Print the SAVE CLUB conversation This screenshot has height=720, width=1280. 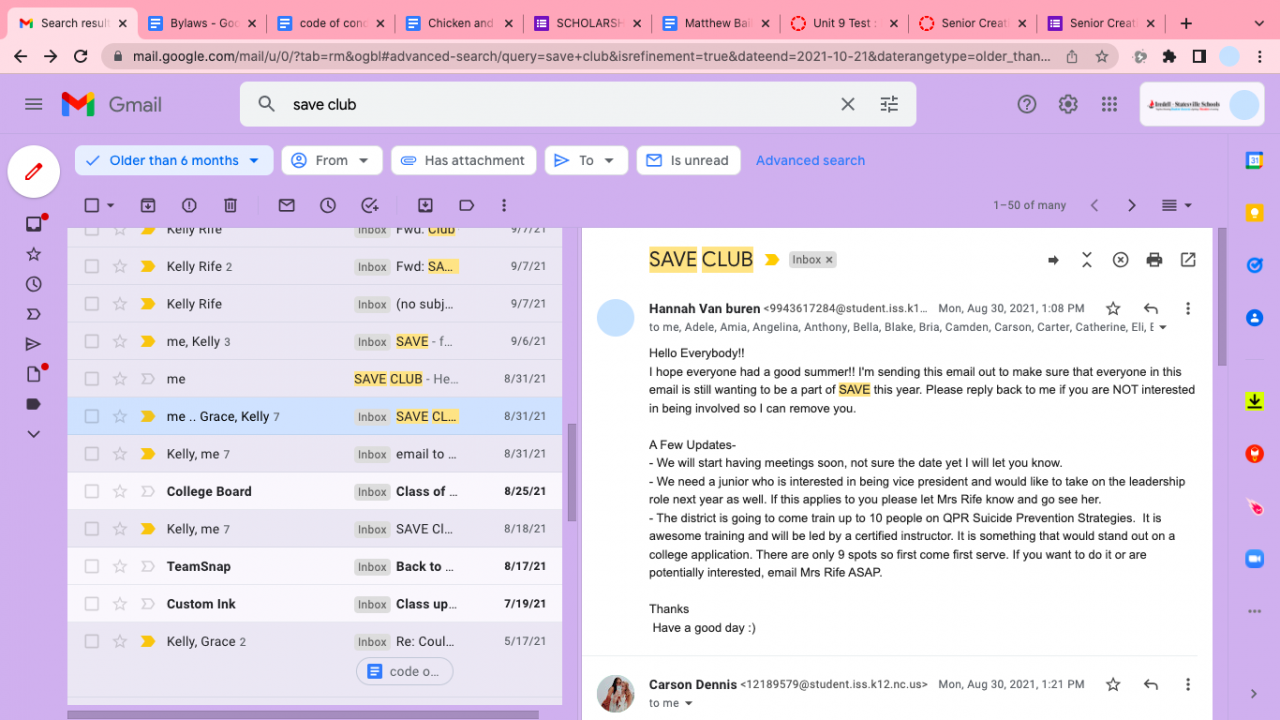(1154, 260)
